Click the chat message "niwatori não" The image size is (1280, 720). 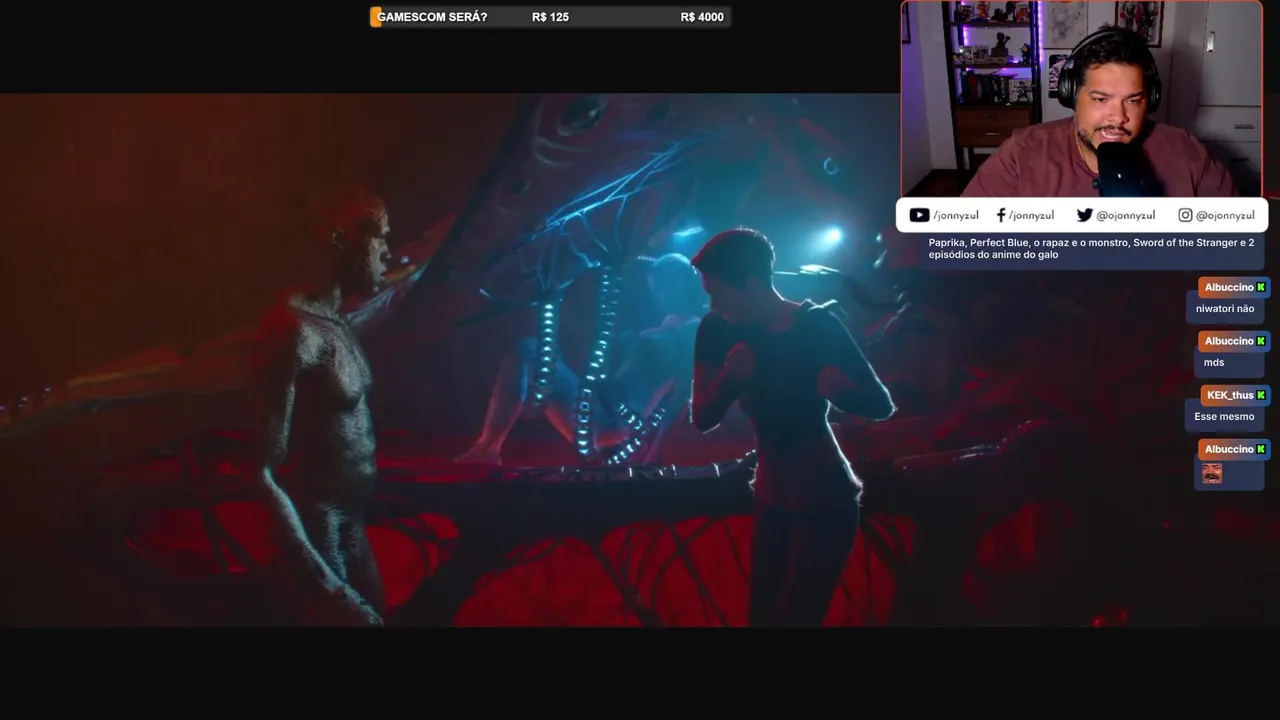point(1225,309)
